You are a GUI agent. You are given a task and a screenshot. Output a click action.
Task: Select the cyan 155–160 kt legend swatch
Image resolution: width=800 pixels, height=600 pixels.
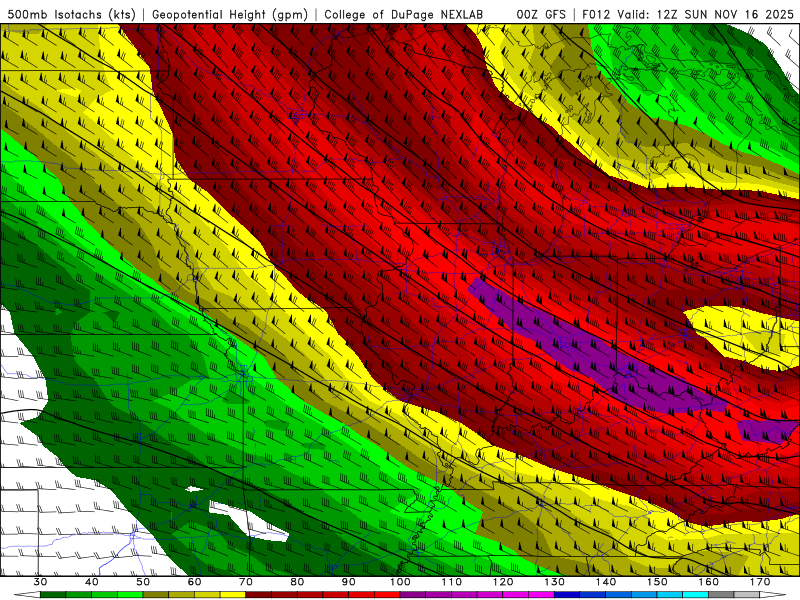pyautogui.click(x=696, y=595)
